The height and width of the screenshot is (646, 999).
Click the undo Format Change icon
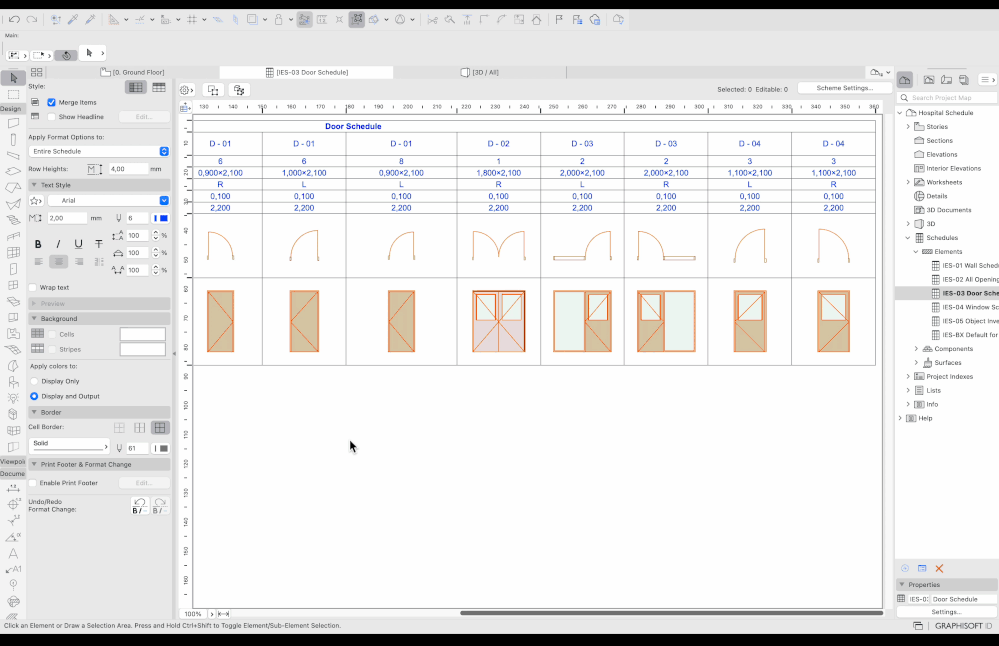(x=139, y=506)
